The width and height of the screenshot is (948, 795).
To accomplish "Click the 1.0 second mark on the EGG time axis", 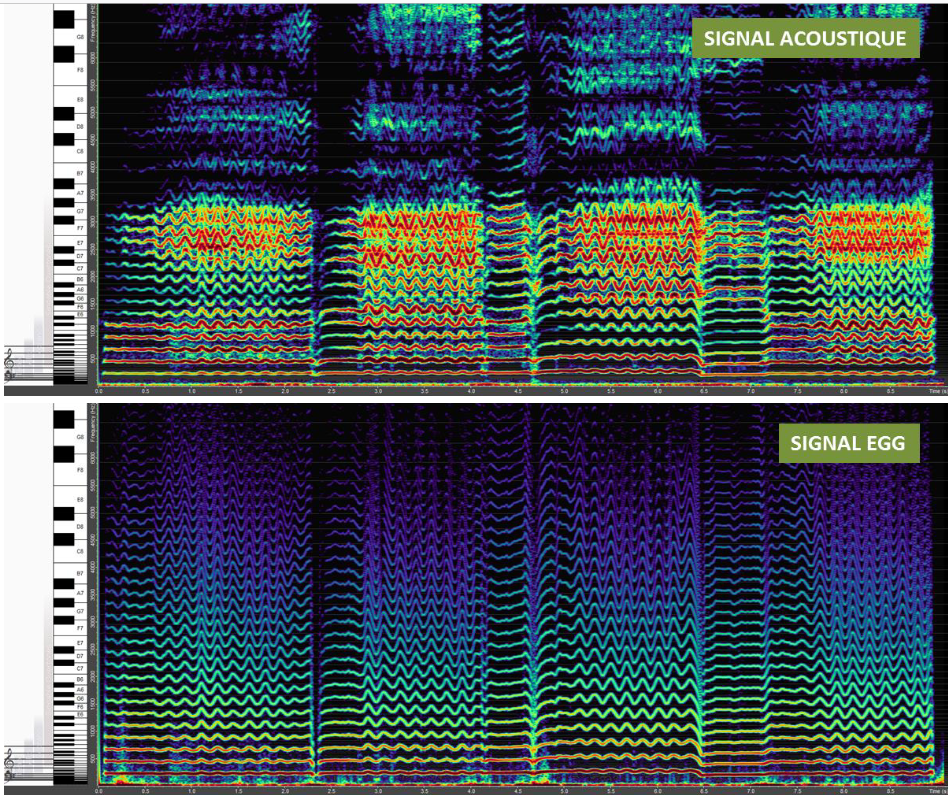I will 191,790.
